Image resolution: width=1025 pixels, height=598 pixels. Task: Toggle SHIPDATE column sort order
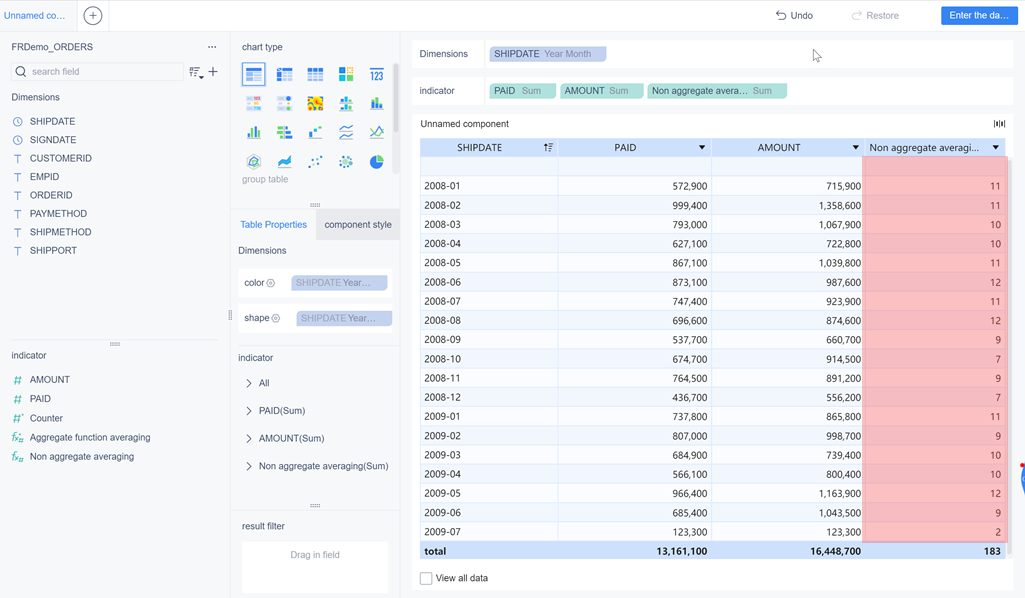[548, 148]
